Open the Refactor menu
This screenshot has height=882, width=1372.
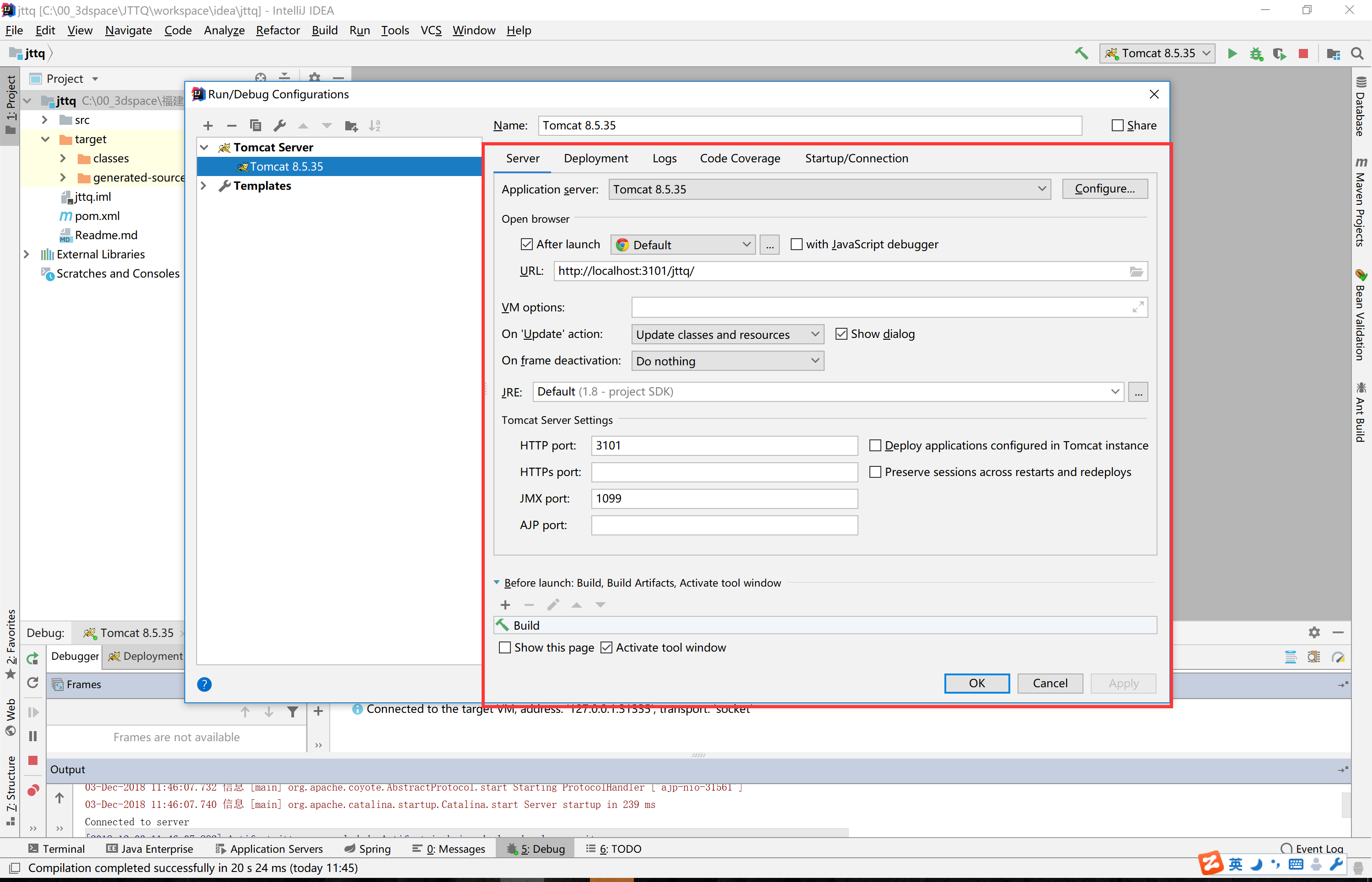tap(277, 30)
